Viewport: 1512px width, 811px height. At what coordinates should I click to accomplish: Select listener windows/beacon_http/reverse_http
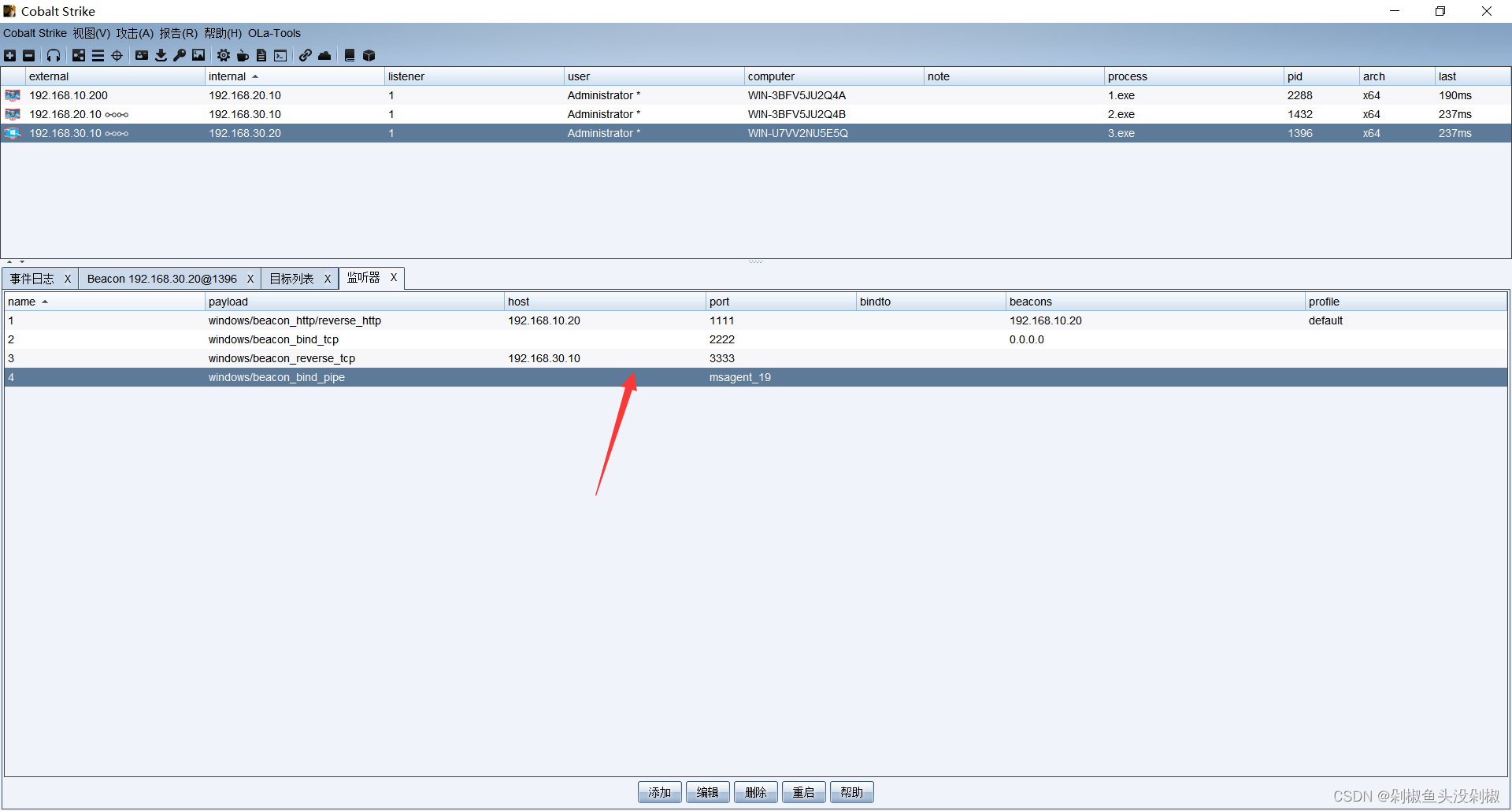click(x=756, y=320)
